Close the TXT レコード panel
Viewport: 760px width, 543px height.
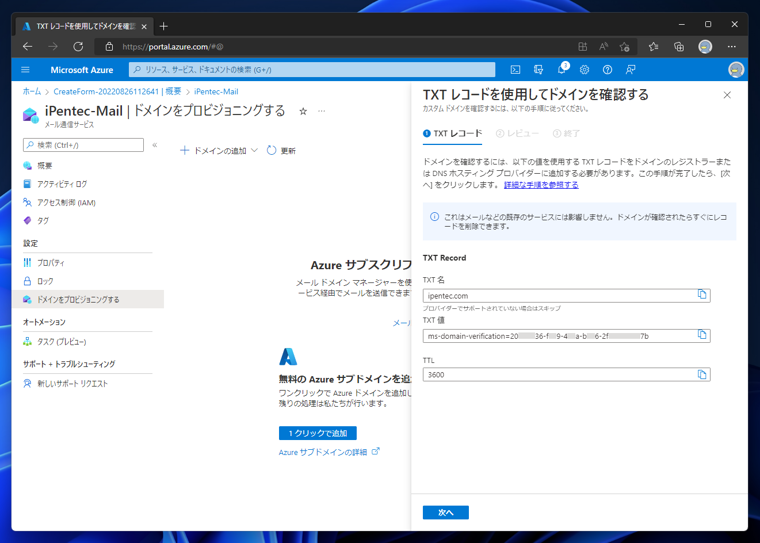[727, 95]
